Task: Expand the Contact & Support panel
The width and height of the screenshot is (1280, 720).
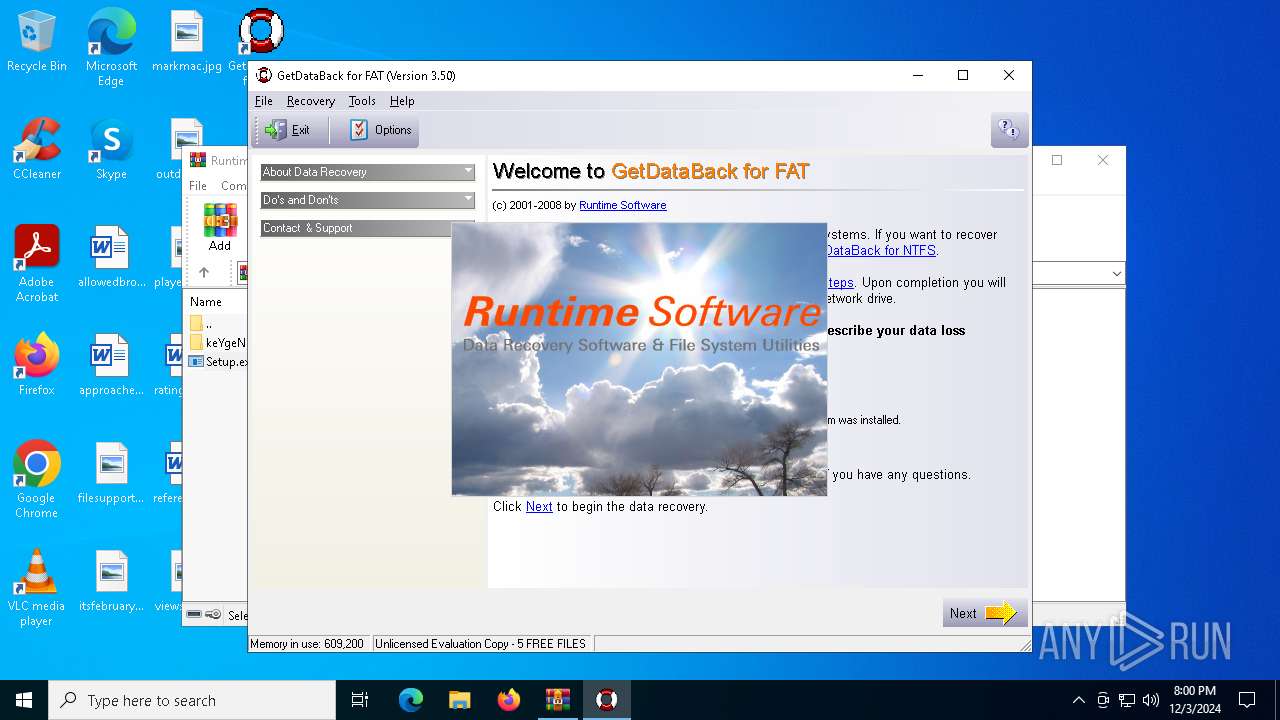Action: coord(356,228)
